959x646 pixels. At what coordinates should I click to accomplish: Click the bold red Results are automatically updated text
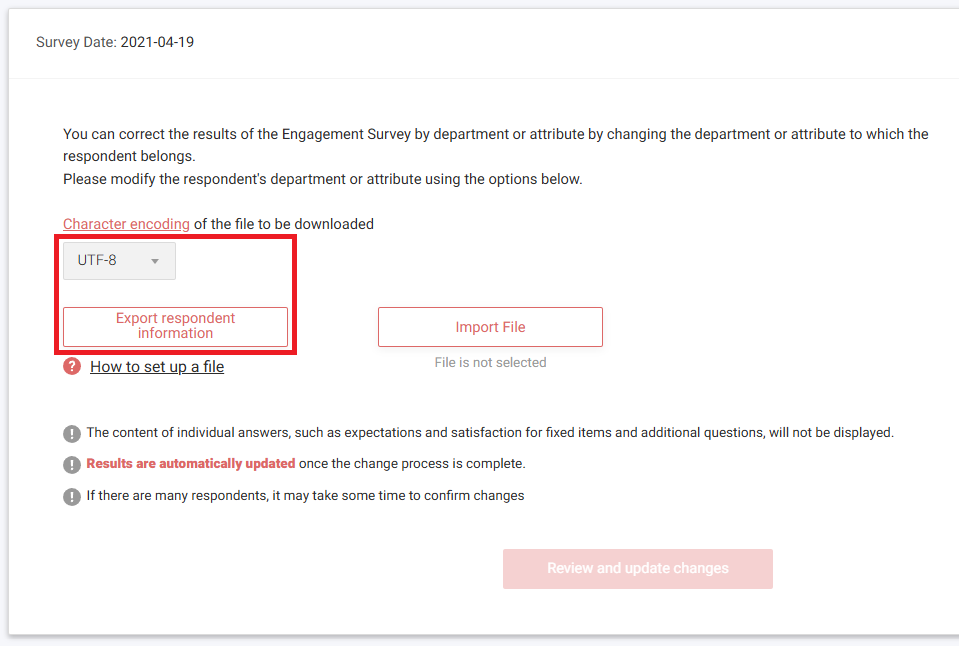point(190,464)
